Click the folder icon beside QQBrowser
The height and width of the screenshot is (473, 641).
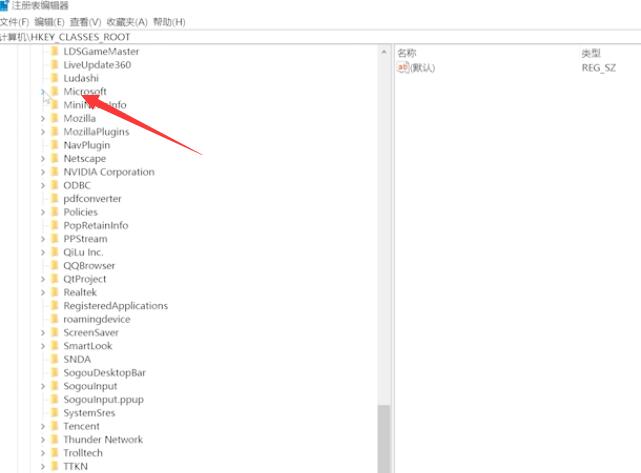click(x=54, y=266)
